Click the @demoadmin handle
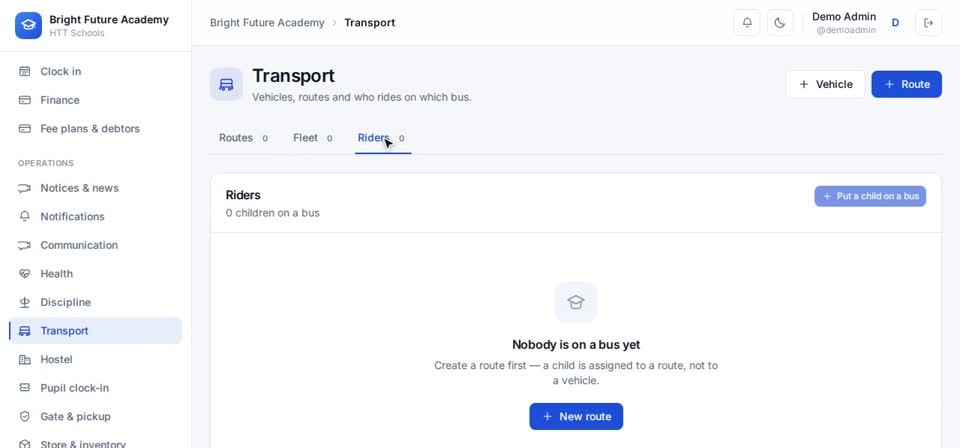 tap(846, 30)
